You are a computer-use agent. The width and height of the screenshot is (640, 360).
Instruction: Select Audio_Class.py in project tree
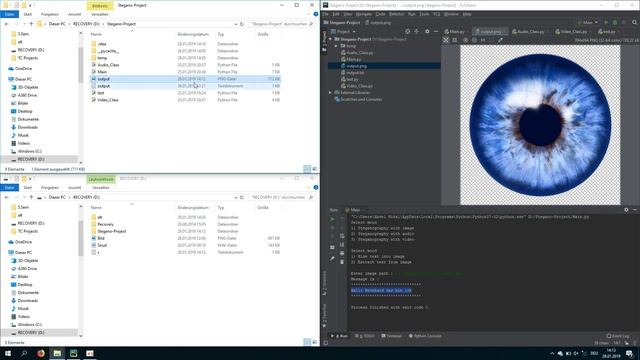357,53
